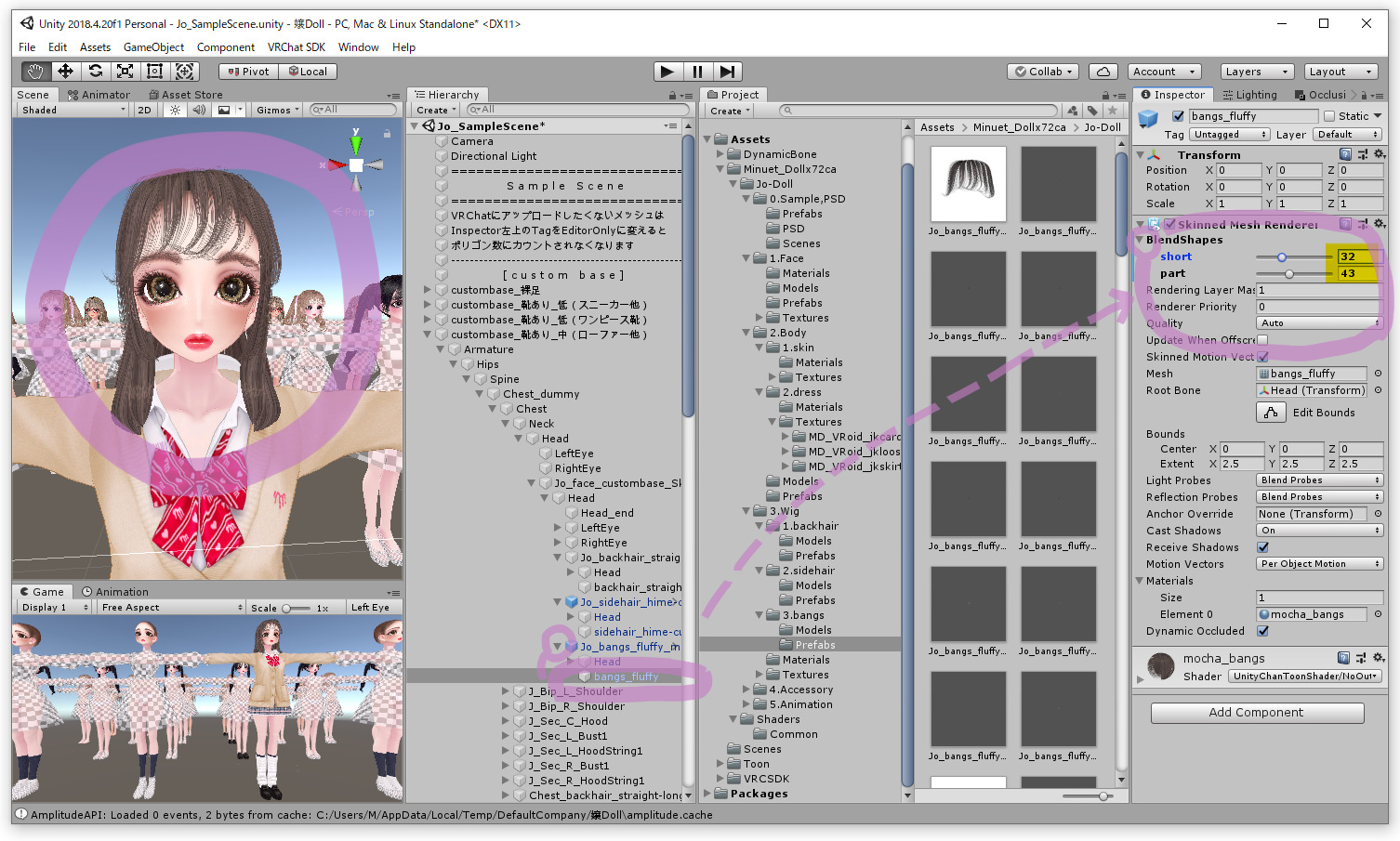The width and height of the screenshot is (1400, 841).
Task: Click Left Eye button in Game view
Action: [374, 608]
